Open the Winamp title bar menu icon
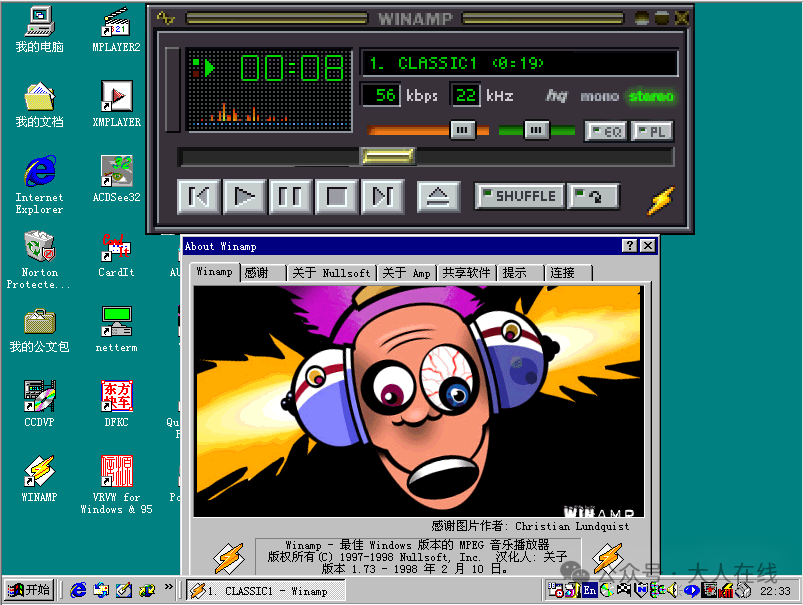 (x=166, y=18)
